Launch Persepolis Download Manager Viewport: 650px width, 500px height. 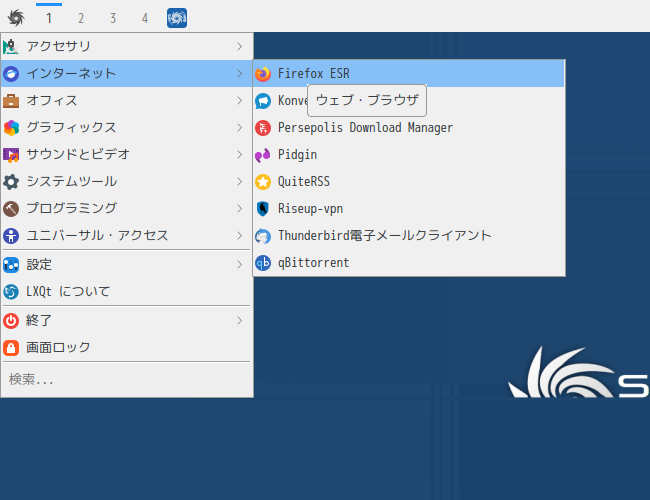[x=409, y=128]
